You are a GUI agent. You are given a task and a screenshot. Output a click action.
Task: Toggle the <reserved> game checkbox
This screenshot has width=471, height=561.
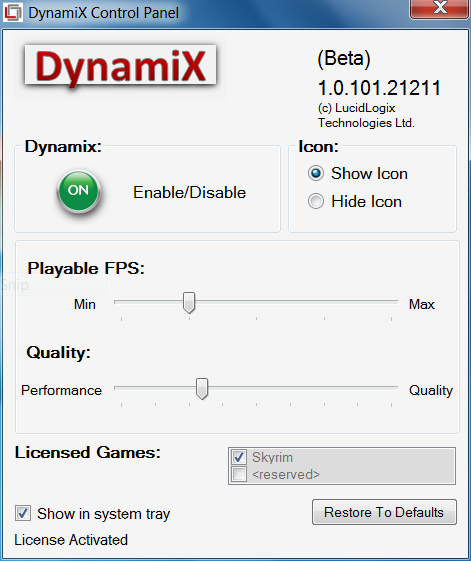239,474
